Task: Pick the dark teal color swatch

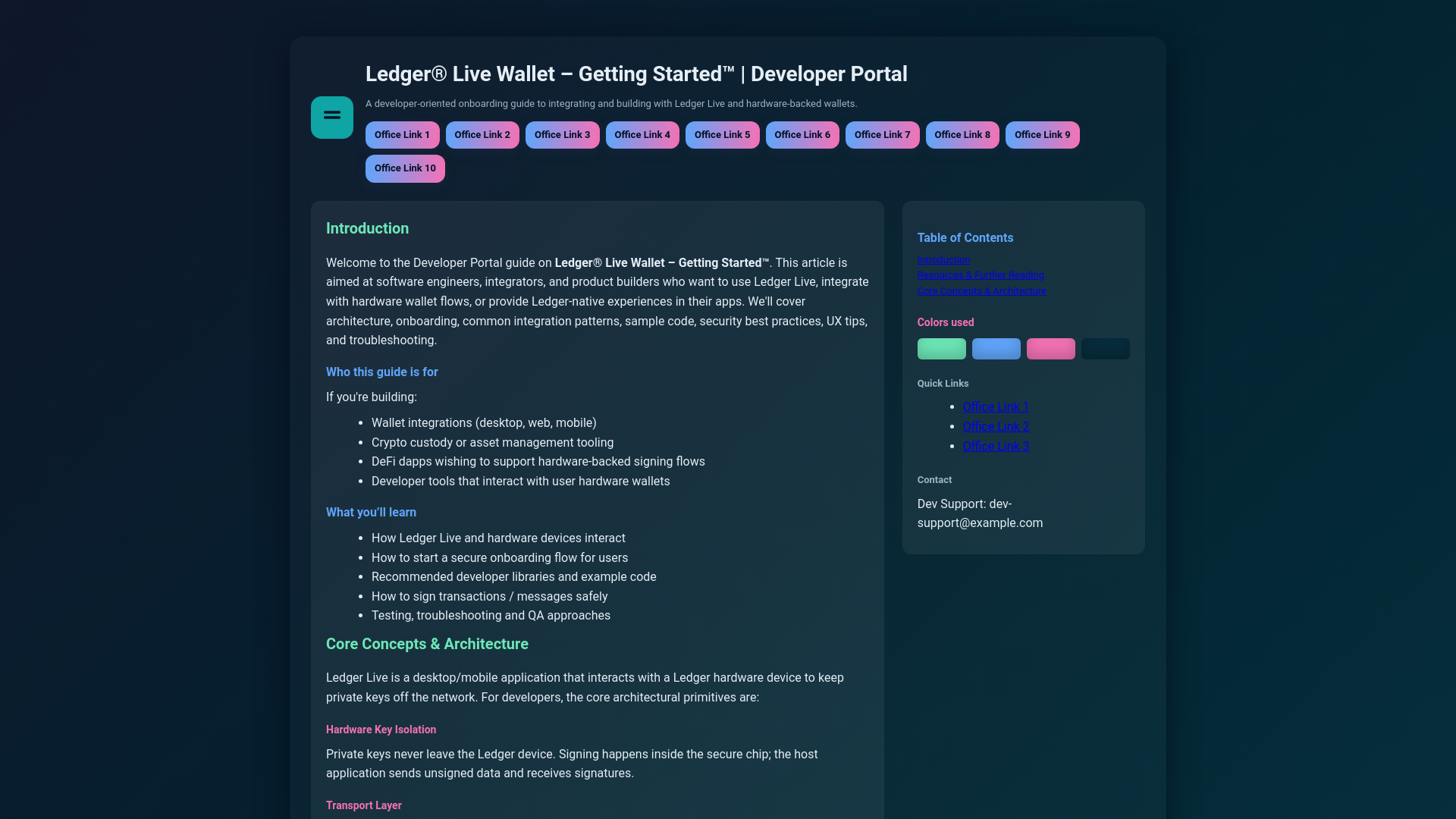Action: click(1106, 349)
